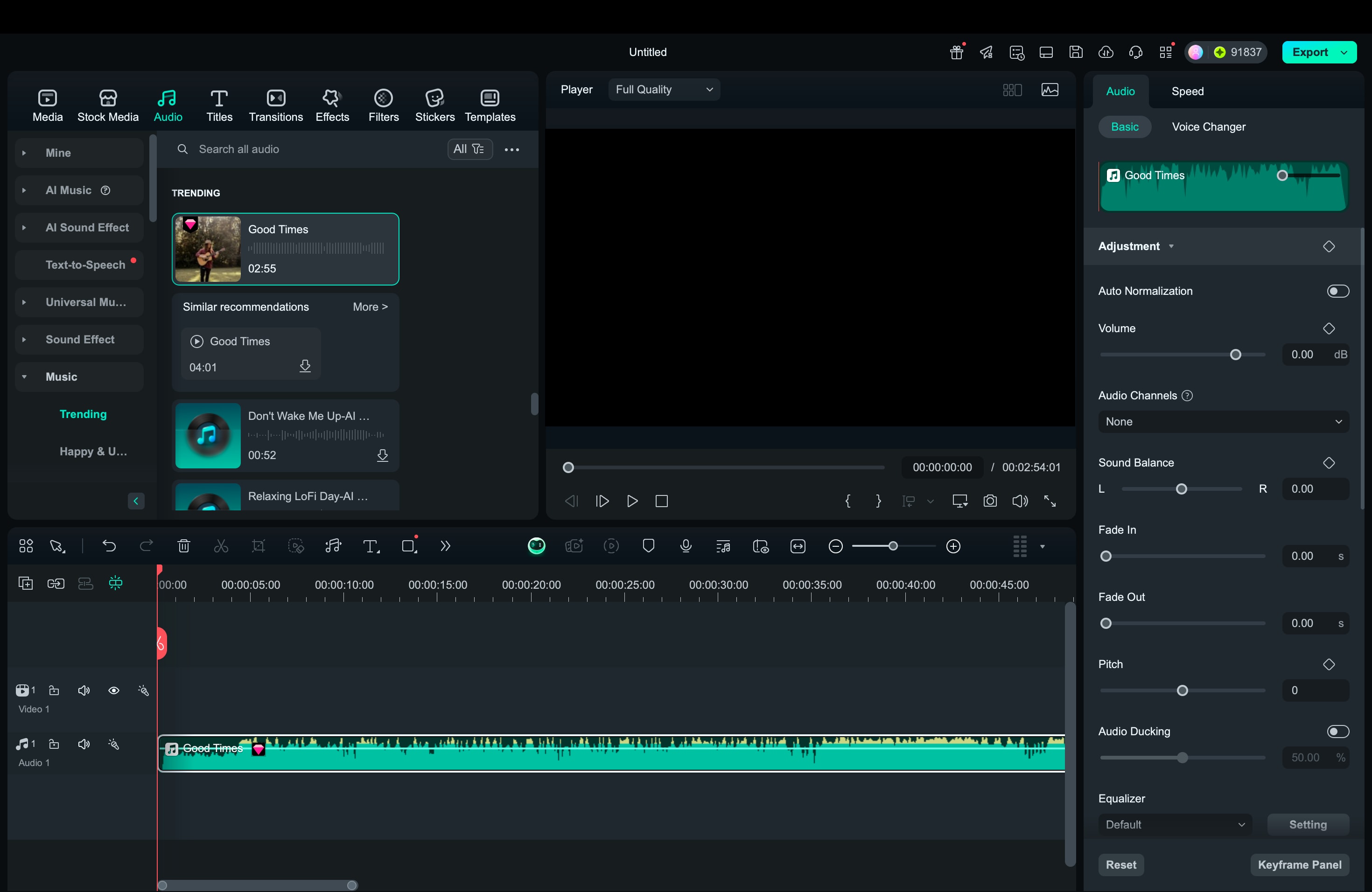Turn on Audio Ducking switch
This screenshot has height=892, width=1372.
(1337, 731)
